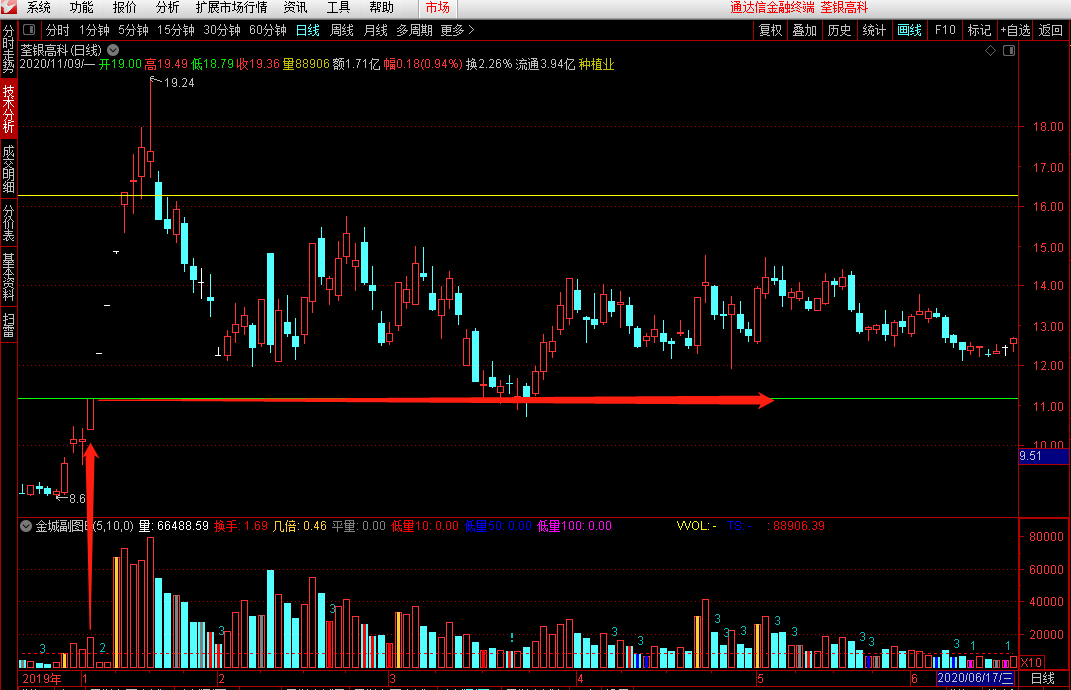Viewport: 1071px width, 690px height.
Task: Click the 19.24 high price annotation
Action: pyautogui.click(x=179, y=83)
